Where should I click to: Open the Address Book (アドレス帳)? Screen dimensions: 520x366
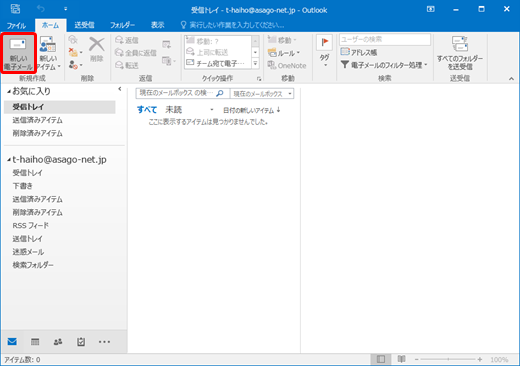(359, 52)
